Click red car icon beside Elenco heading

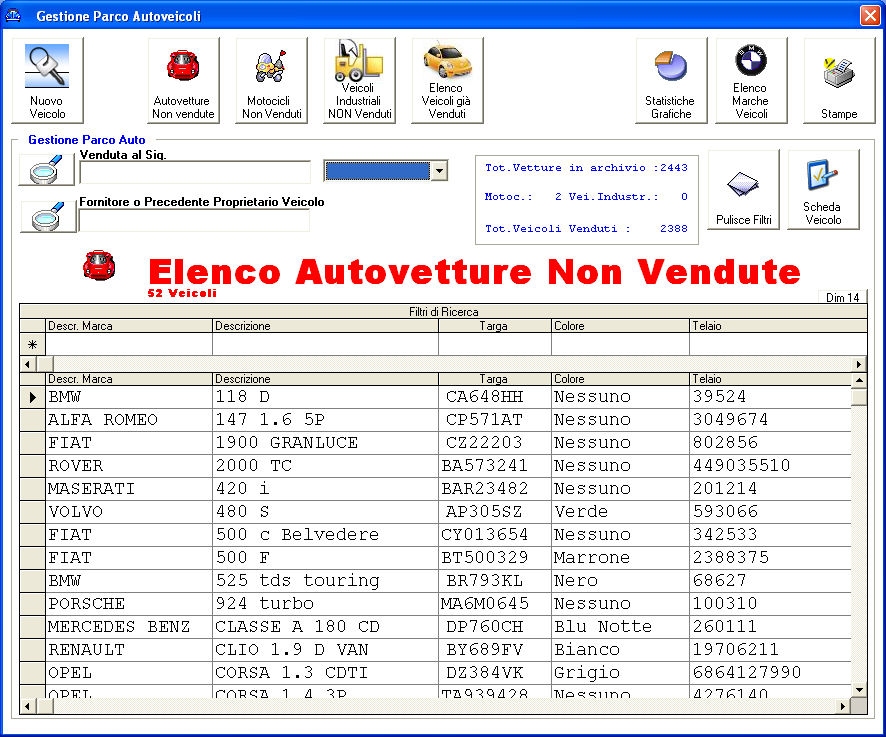99,265
